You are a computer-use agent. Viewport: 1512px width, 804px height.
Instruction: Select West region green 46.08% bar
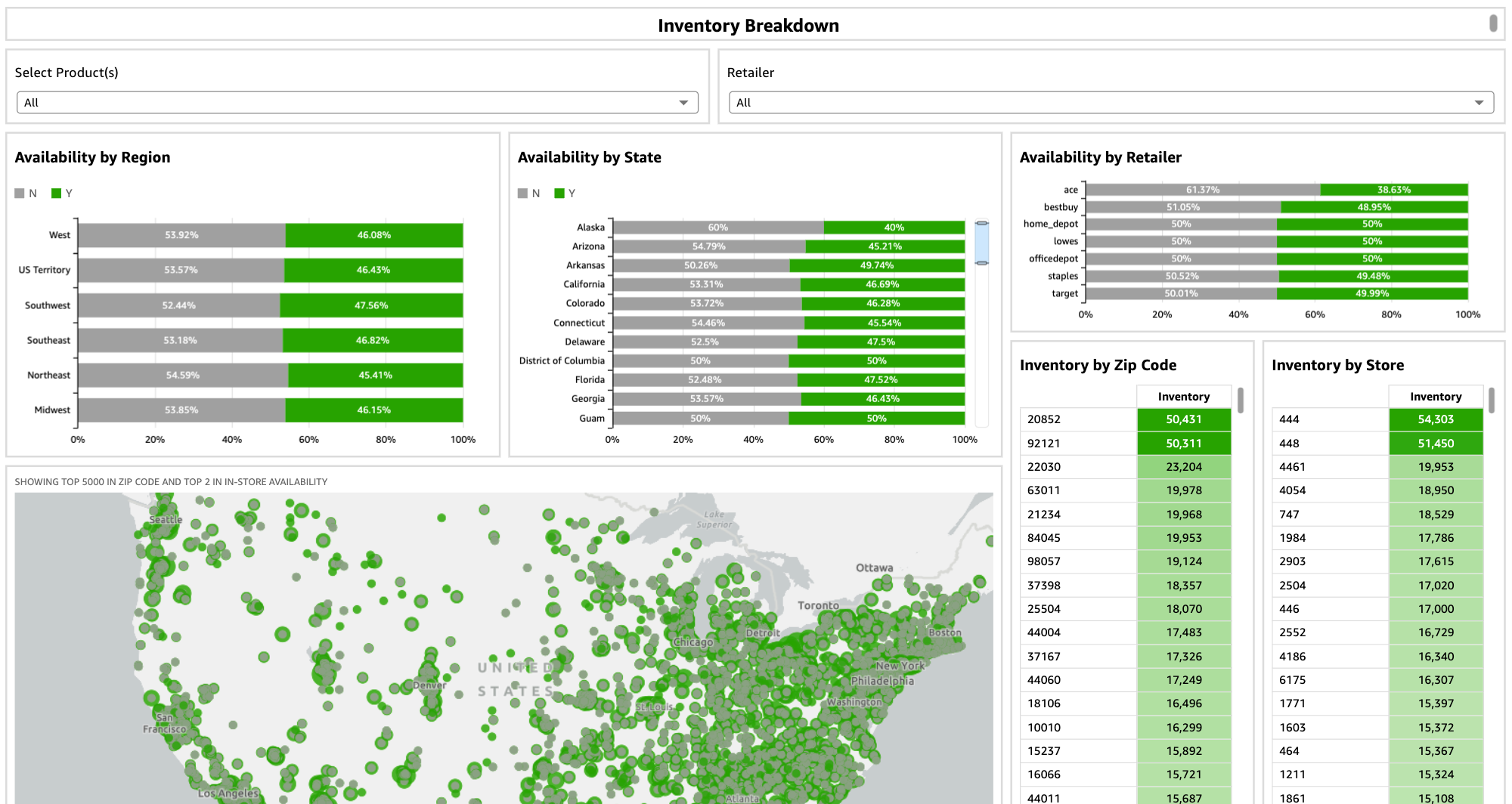[x=374, y=235]
